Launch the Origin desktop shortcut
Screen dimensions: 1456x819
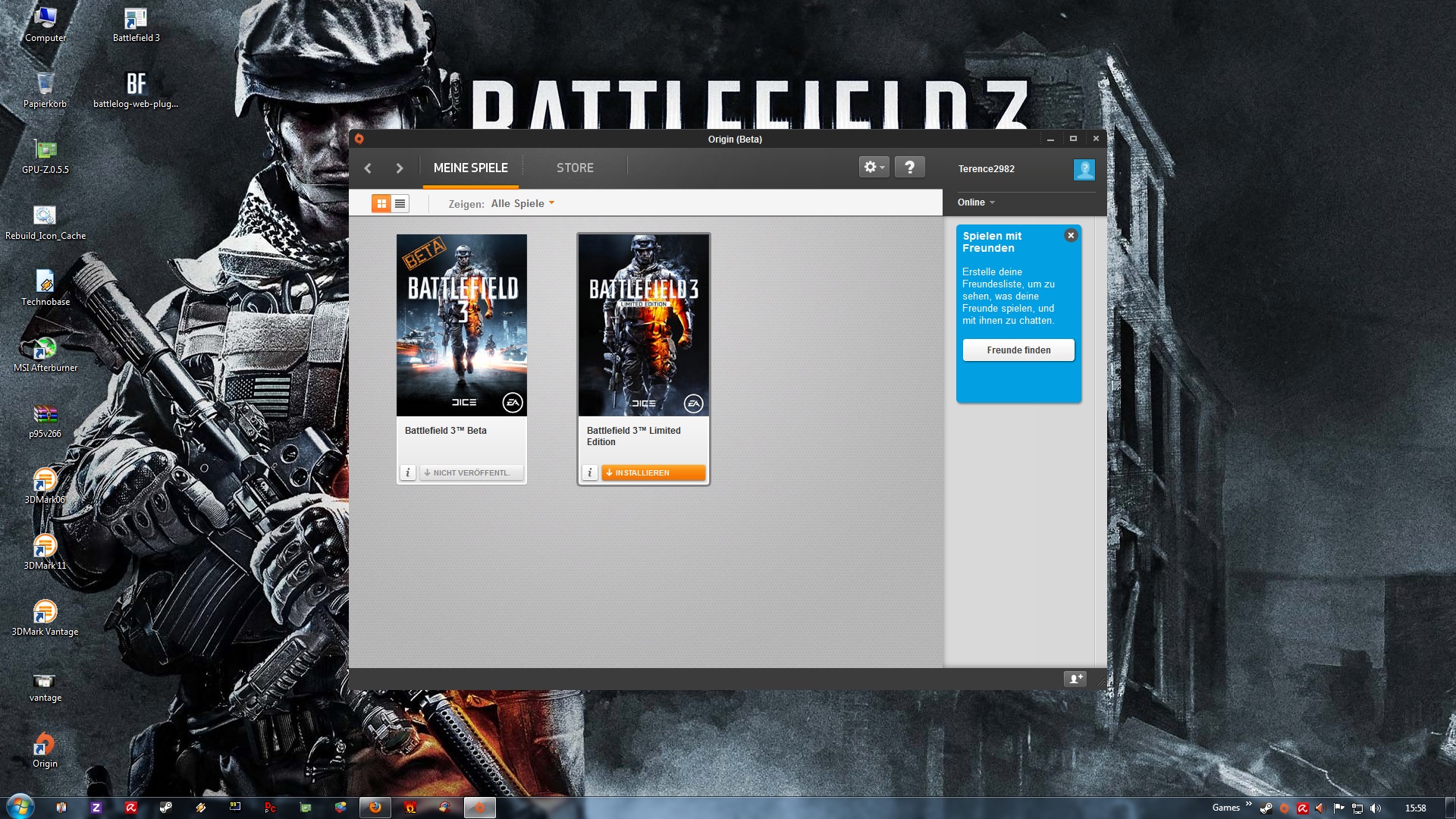tap(45, 750)
